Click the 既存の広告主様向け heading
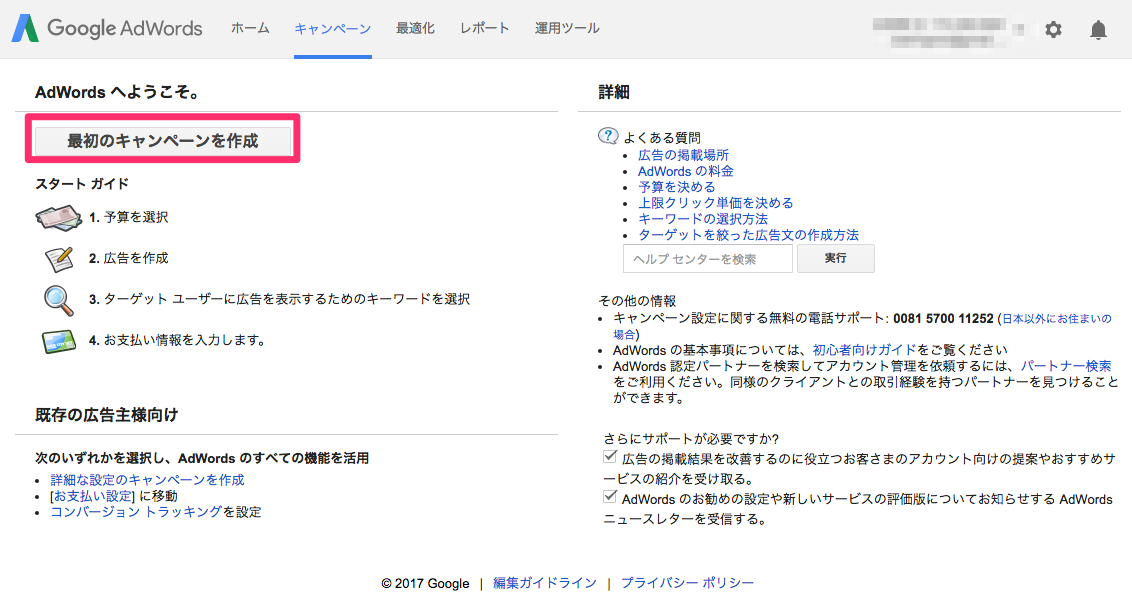Image resolution: width=1132 pixels, height=602 pixels. click(106, 415)
